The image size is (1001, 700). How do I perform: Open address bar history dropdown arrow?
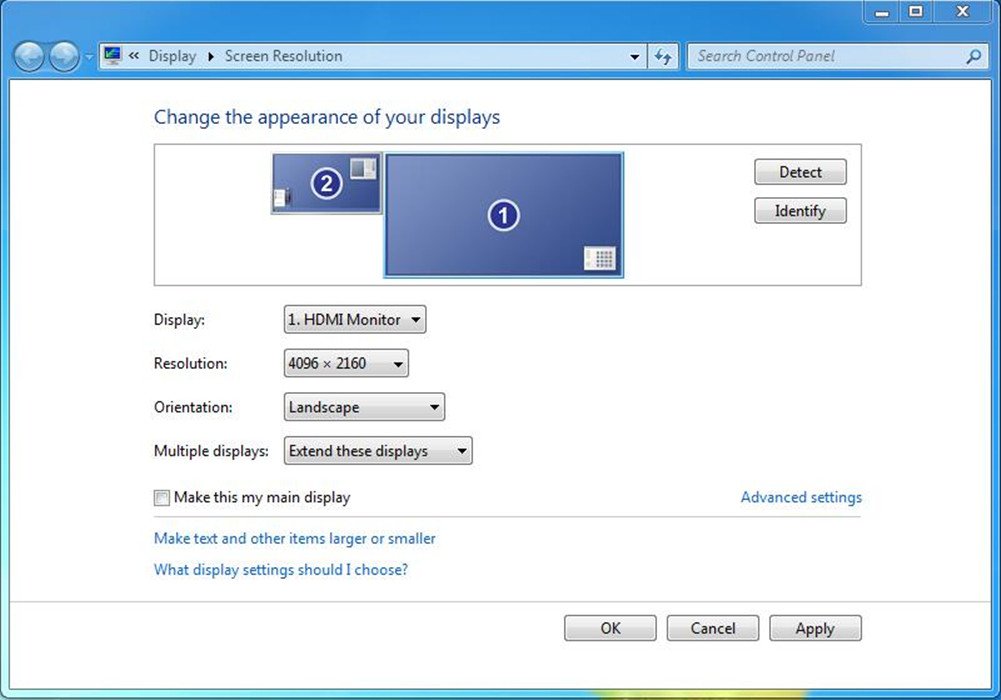point(635,57)
